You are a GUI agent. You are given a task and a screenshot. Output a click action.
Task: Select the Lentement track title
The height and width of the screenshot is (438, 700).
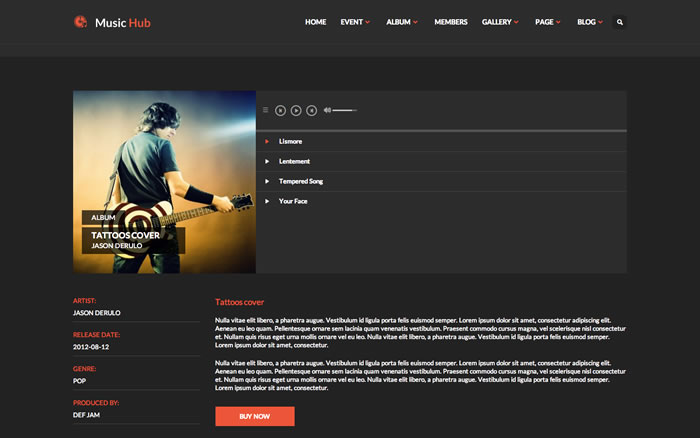[x=294, y=161]
